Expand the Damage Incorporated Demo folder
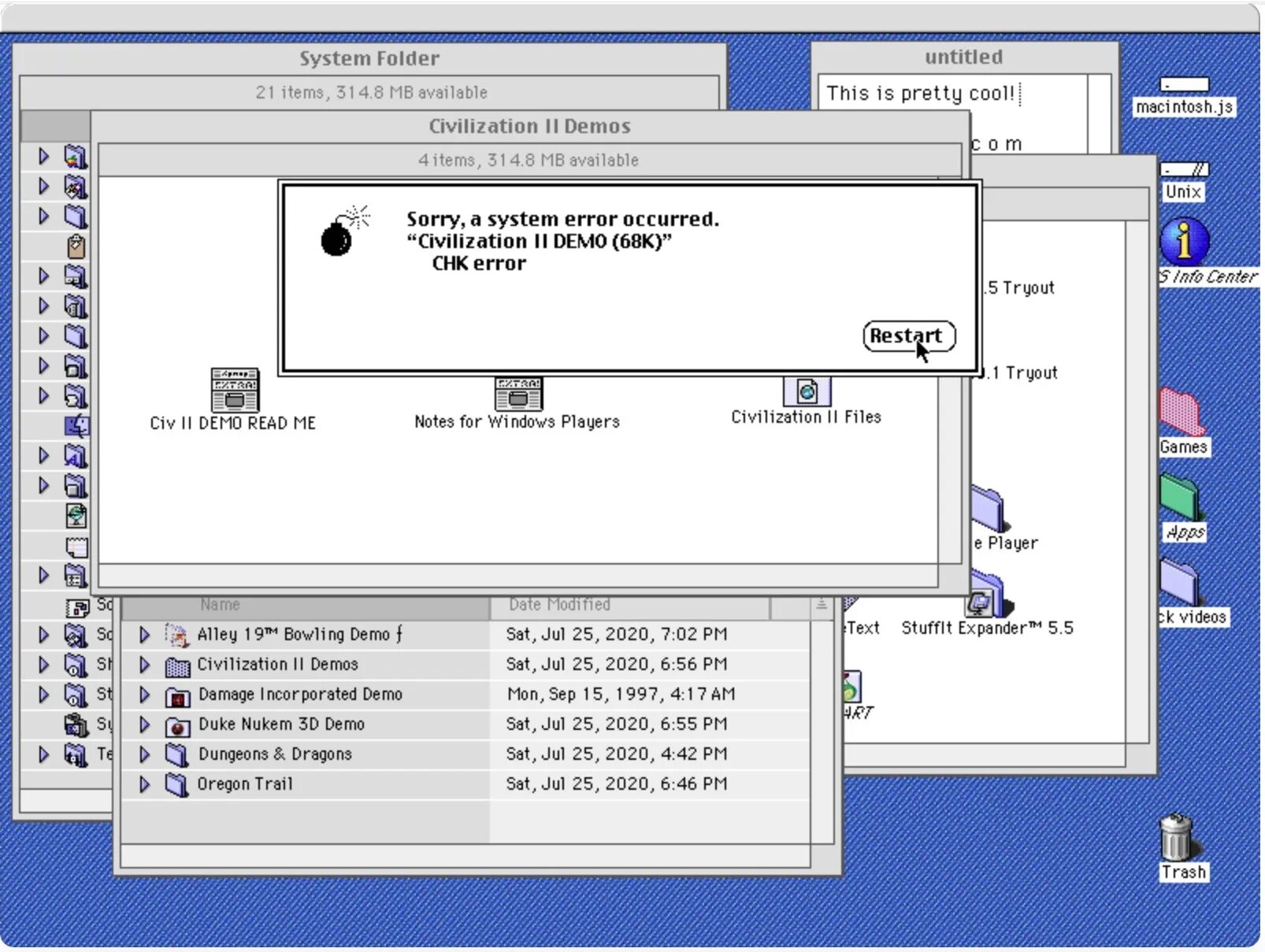Screen dimensions: 1265x952 tap(144, 695)
